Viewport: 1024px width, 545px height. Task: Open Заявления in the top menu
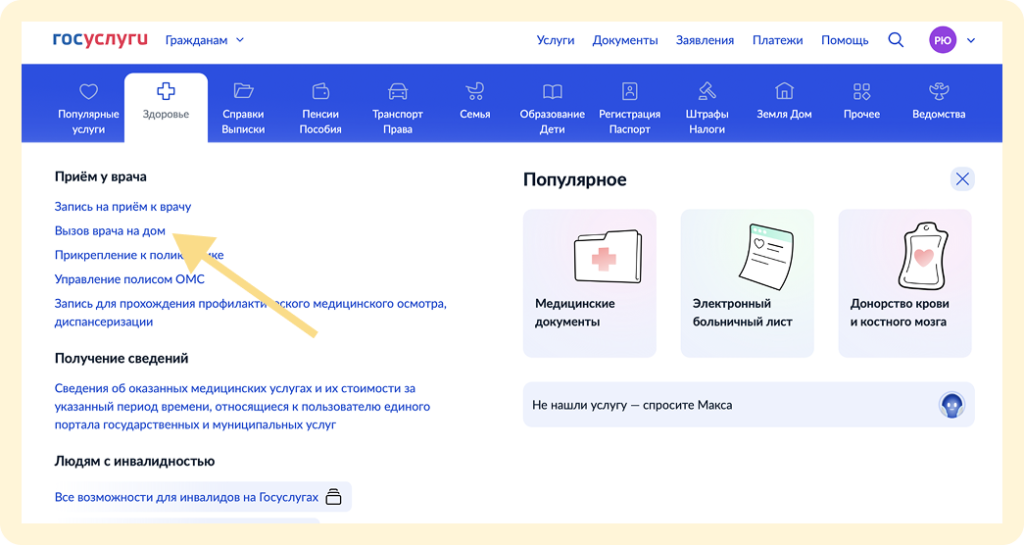point(705,40)
